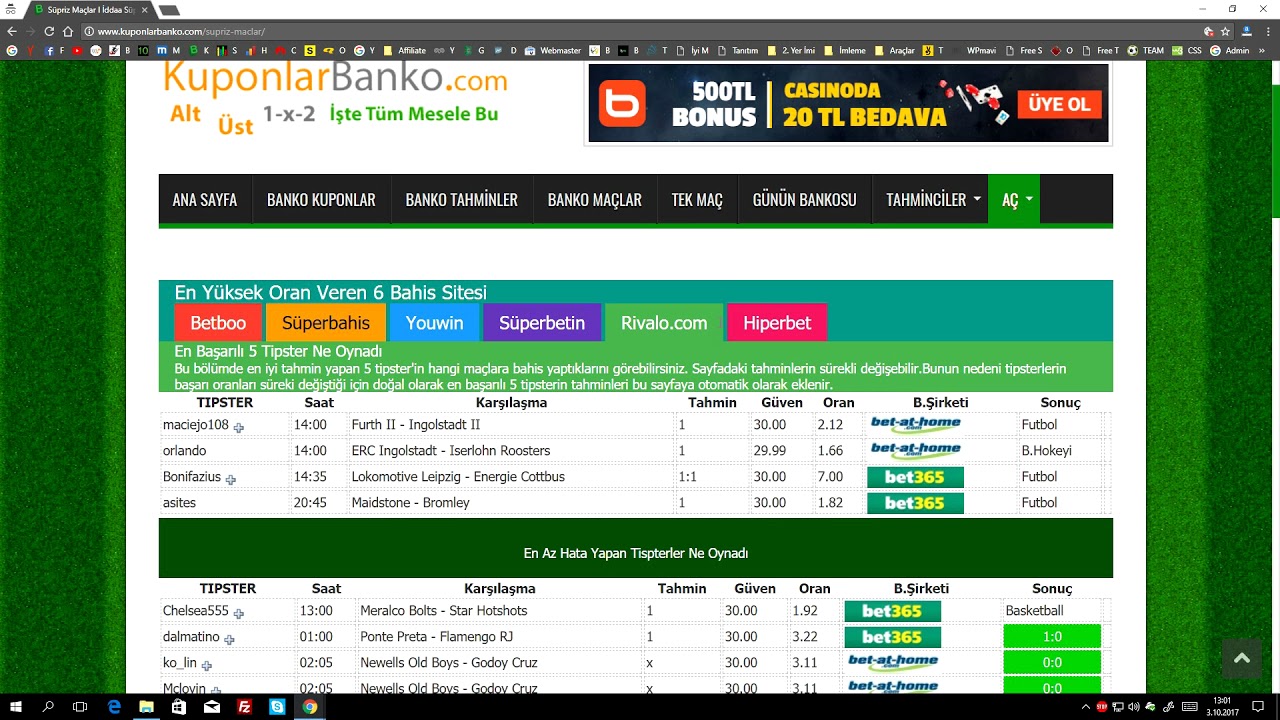This screenshot has height=720, width=1280.
Task: Close the Süpriz Maçlar tab
Action: click(x=144, y=10)
